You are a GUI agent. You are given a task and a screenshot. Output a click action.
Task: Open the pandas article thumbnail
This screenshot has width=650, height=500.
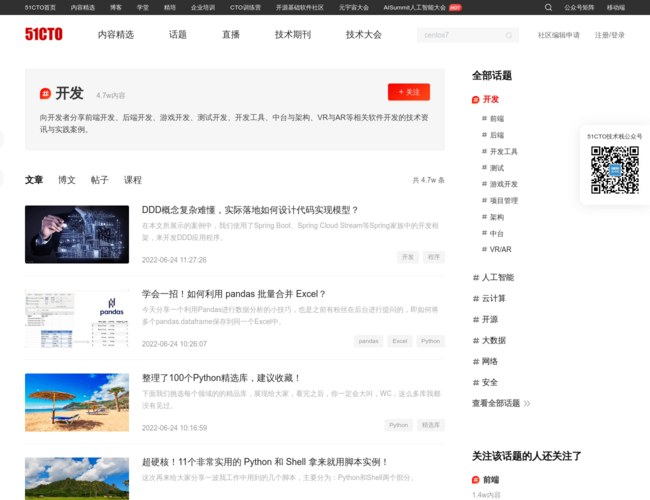[77, 318]
